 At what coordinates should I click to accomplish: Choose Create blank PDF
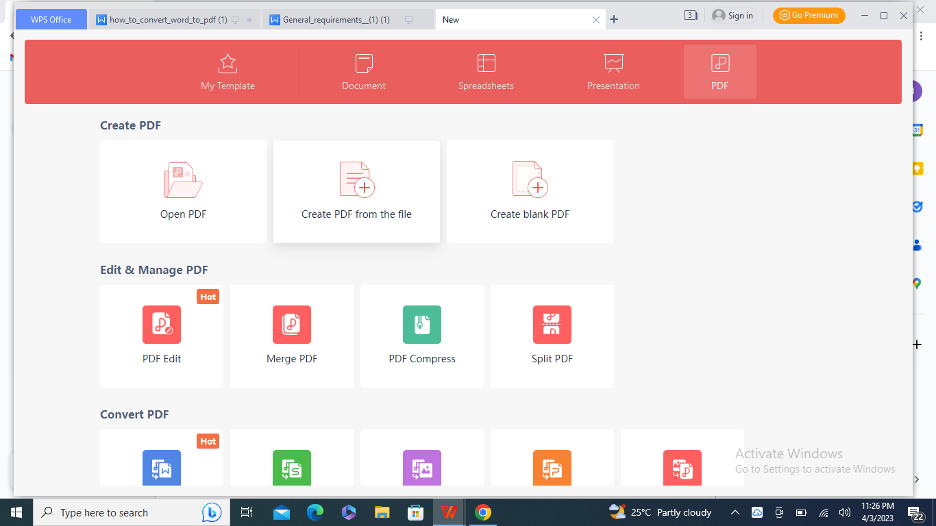coord(529,192)
